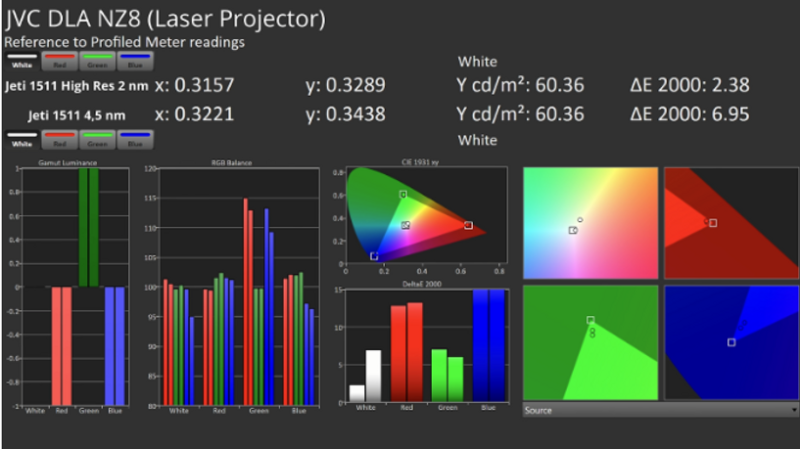
Task: Click the taller white bar in DeltaE 2000 chart
Action: (x=373, y=376)
